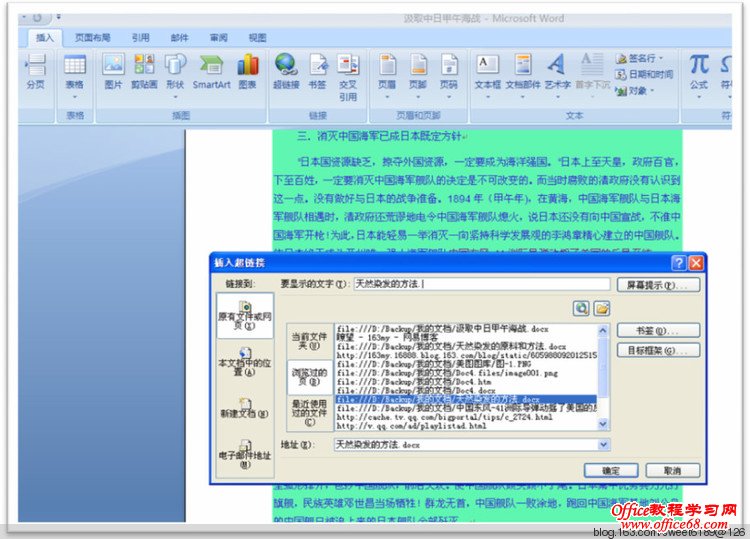Click the browse for file folder icon
The image size is (750, 539).
click(602, 308)
